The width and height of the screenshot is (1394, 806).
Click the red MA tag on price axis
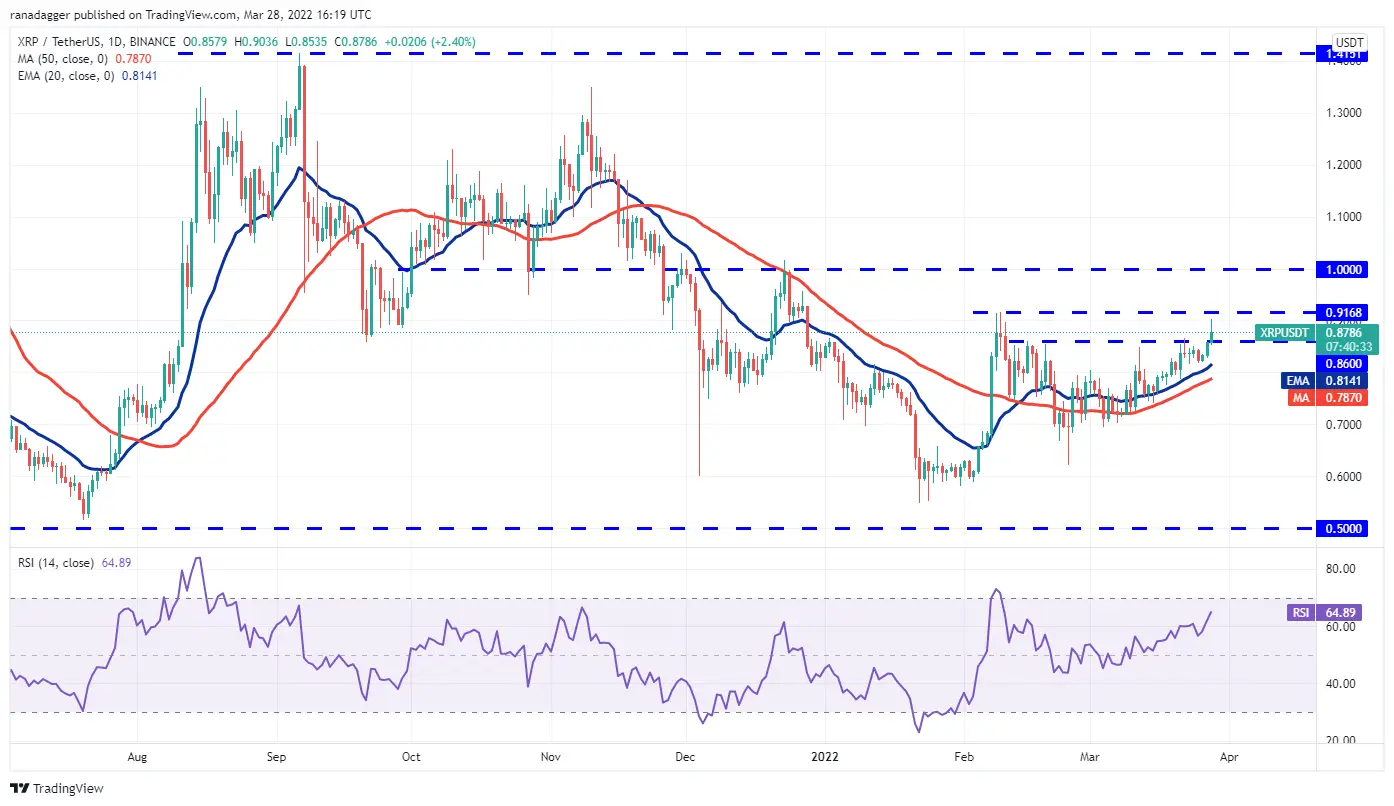click(1300, 397)
